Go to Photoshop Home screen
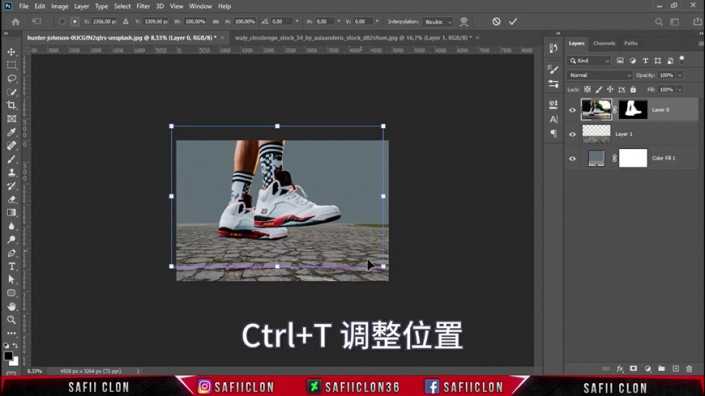The image size is (705, 396). tap(15, 22)
